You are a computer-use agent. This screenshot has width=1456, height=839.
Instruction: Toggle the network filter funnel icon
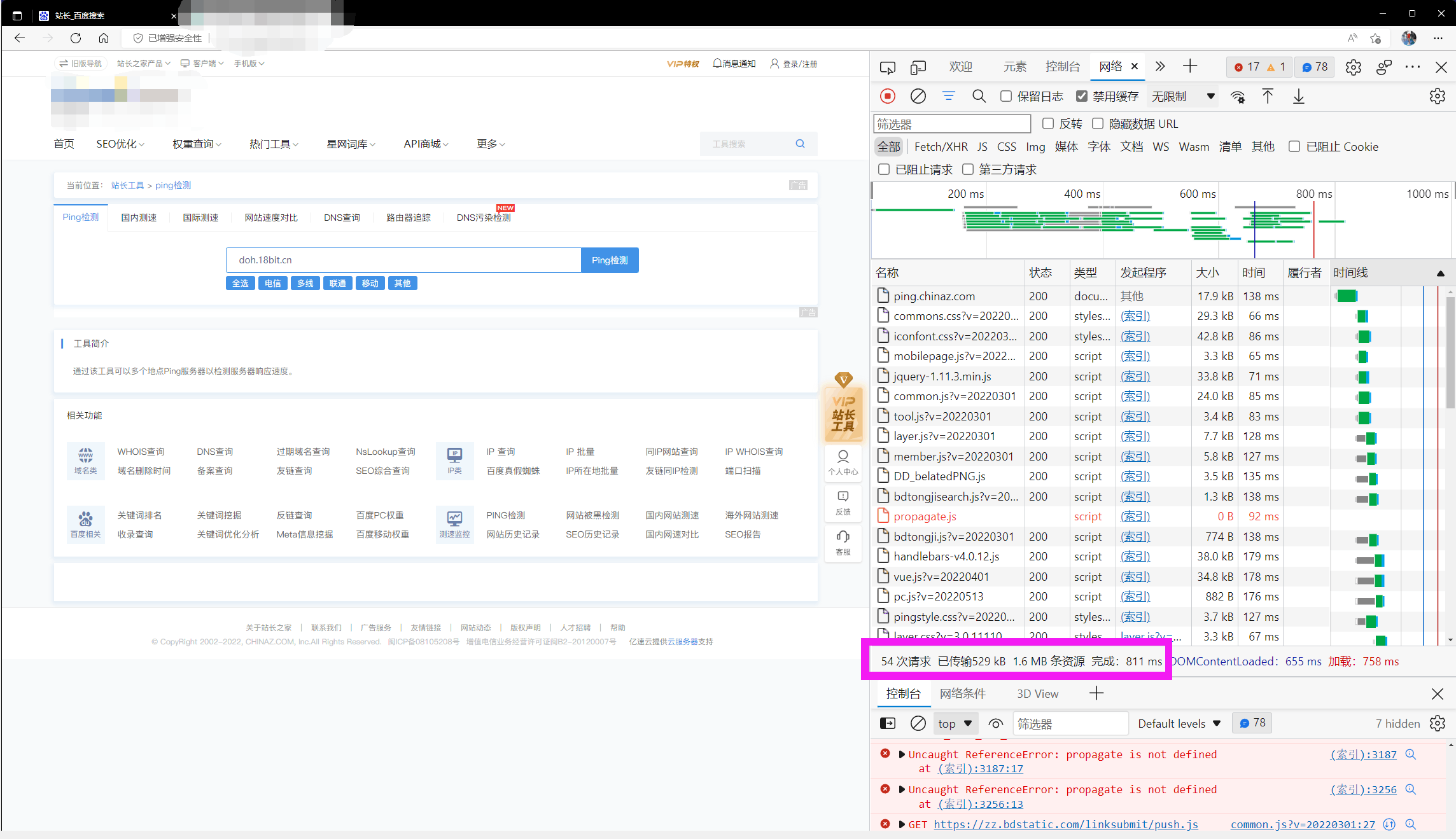(949, 96)
